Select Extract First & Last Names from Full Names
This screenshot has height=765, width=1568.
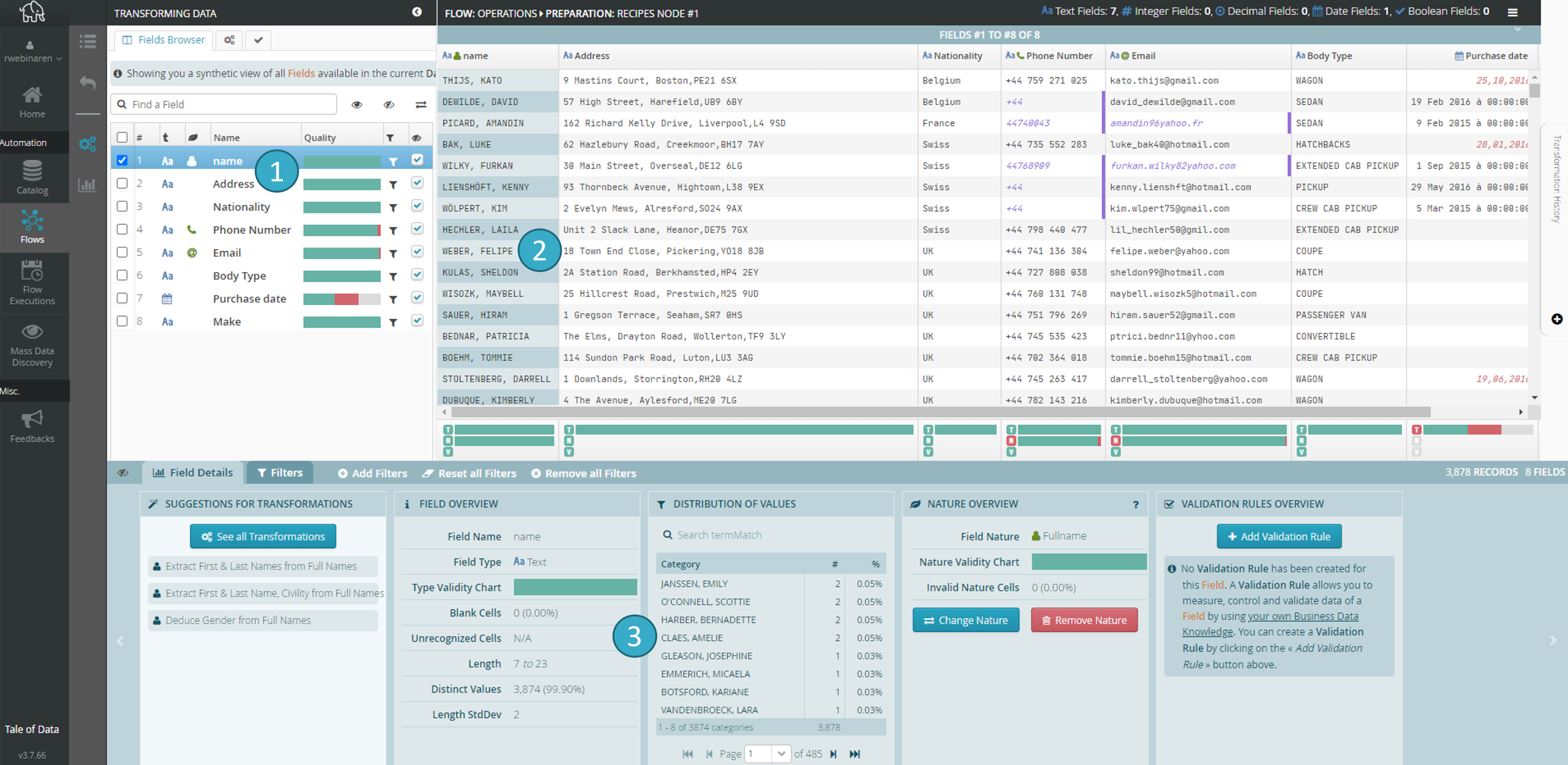[263, 566]
